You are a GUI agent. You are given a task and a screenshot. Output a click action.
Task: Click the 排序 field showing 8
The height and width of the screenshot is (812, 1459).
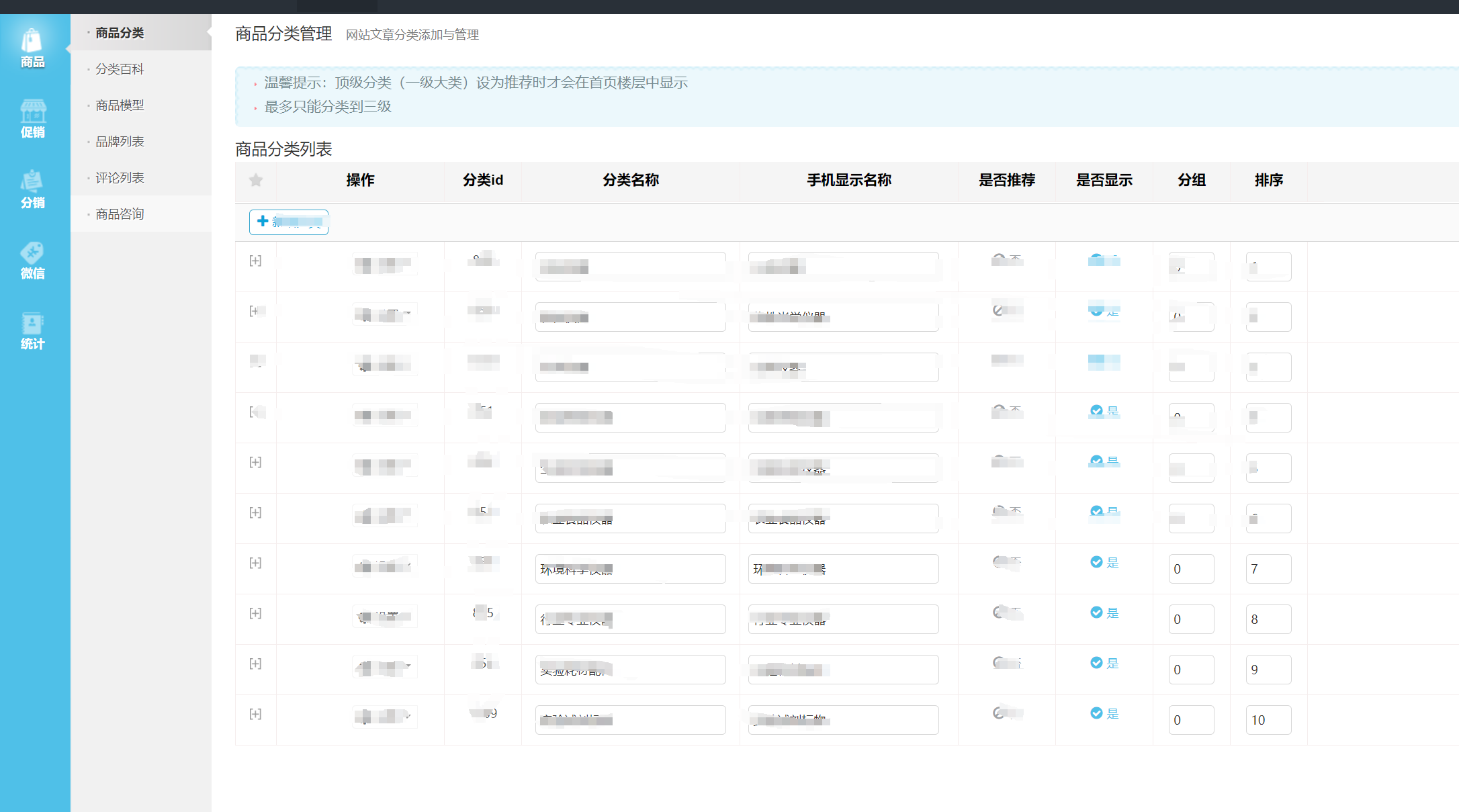tap(1268, 619)
